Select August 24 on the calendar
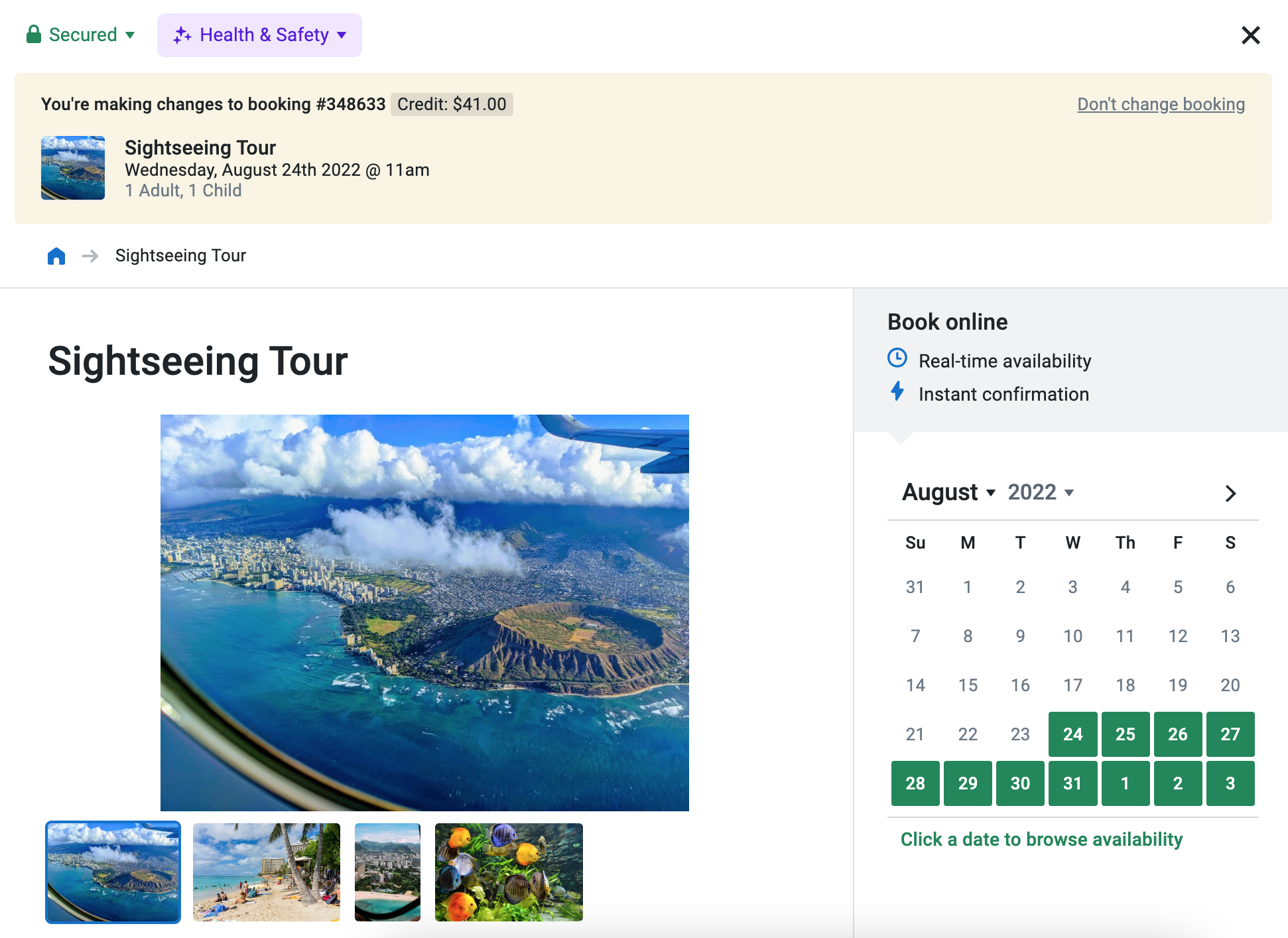The image size is (1288, 938). pos(1072,734)
